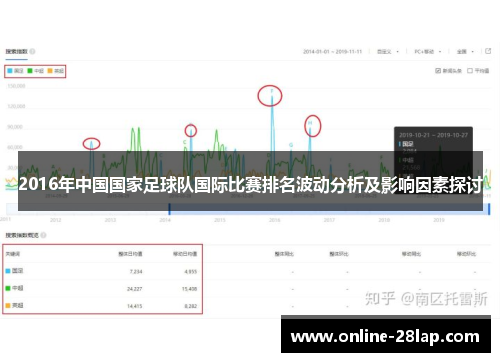Click the value 7,234 in the 国足 row
The height and width of the screenshot is (362, 500).
(136, 272)
